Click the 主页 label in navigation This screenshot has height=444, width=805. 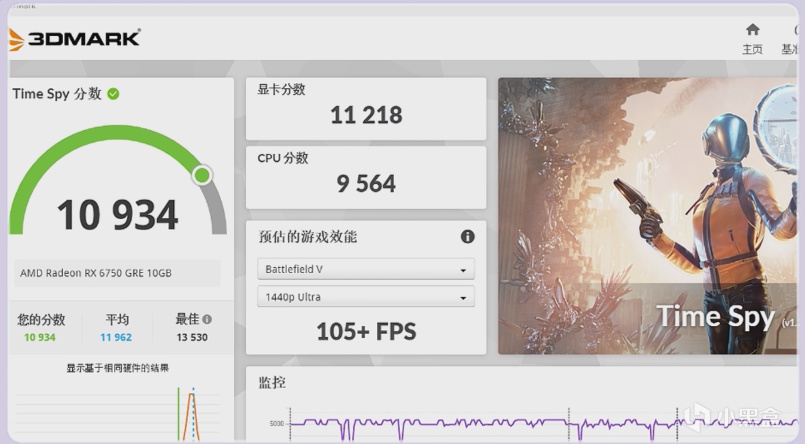752,49
